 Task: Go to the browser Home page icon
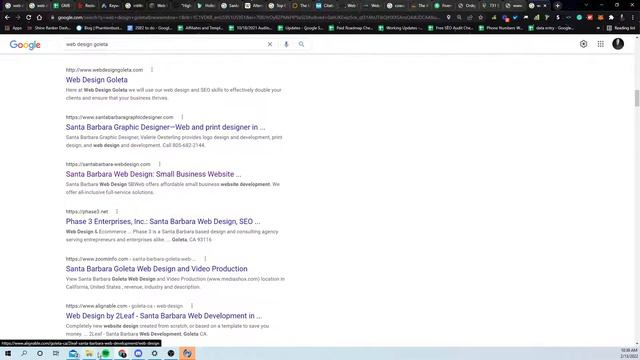(39, 18)
